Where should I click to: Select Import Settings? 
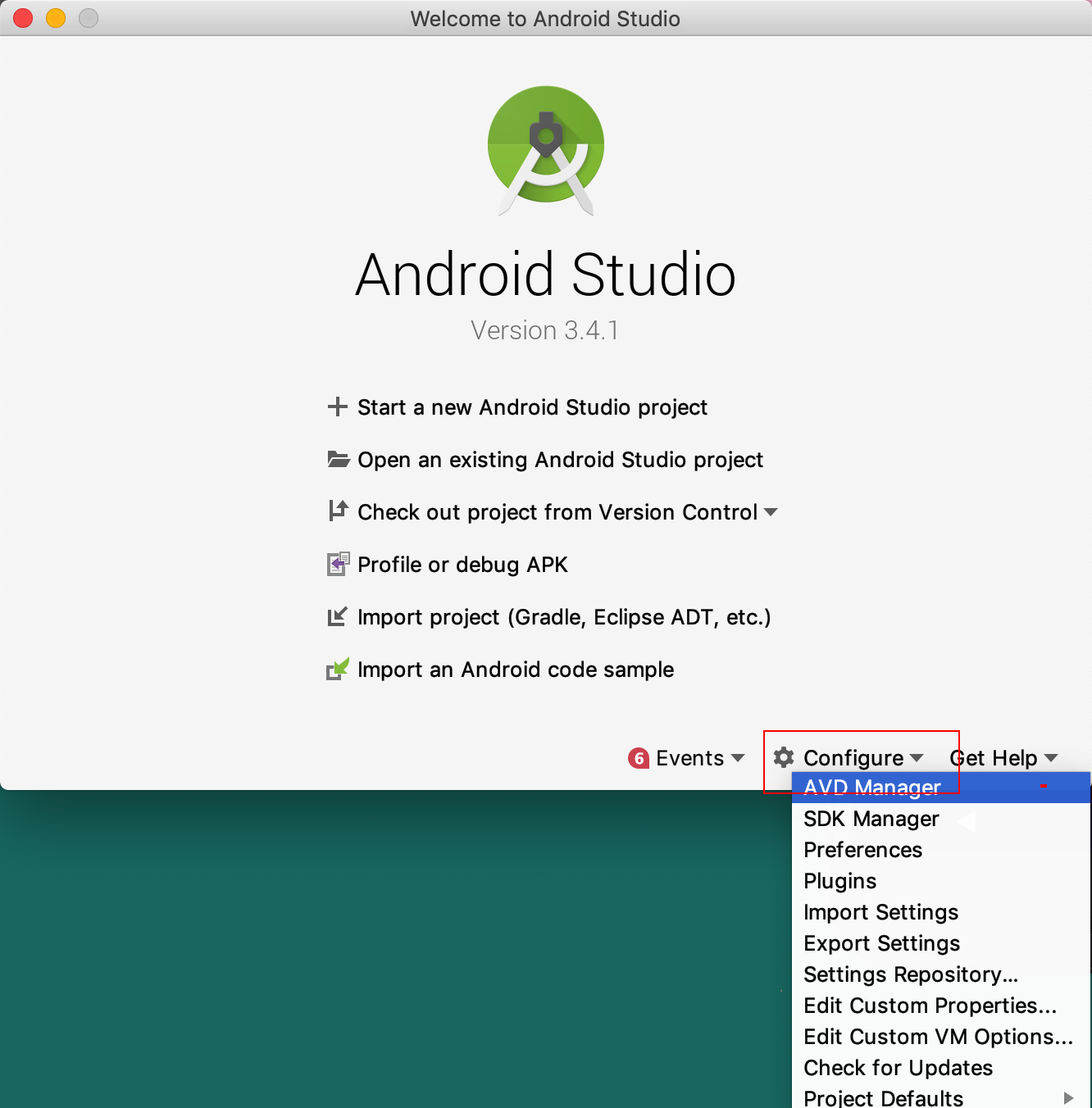[941, 912]
